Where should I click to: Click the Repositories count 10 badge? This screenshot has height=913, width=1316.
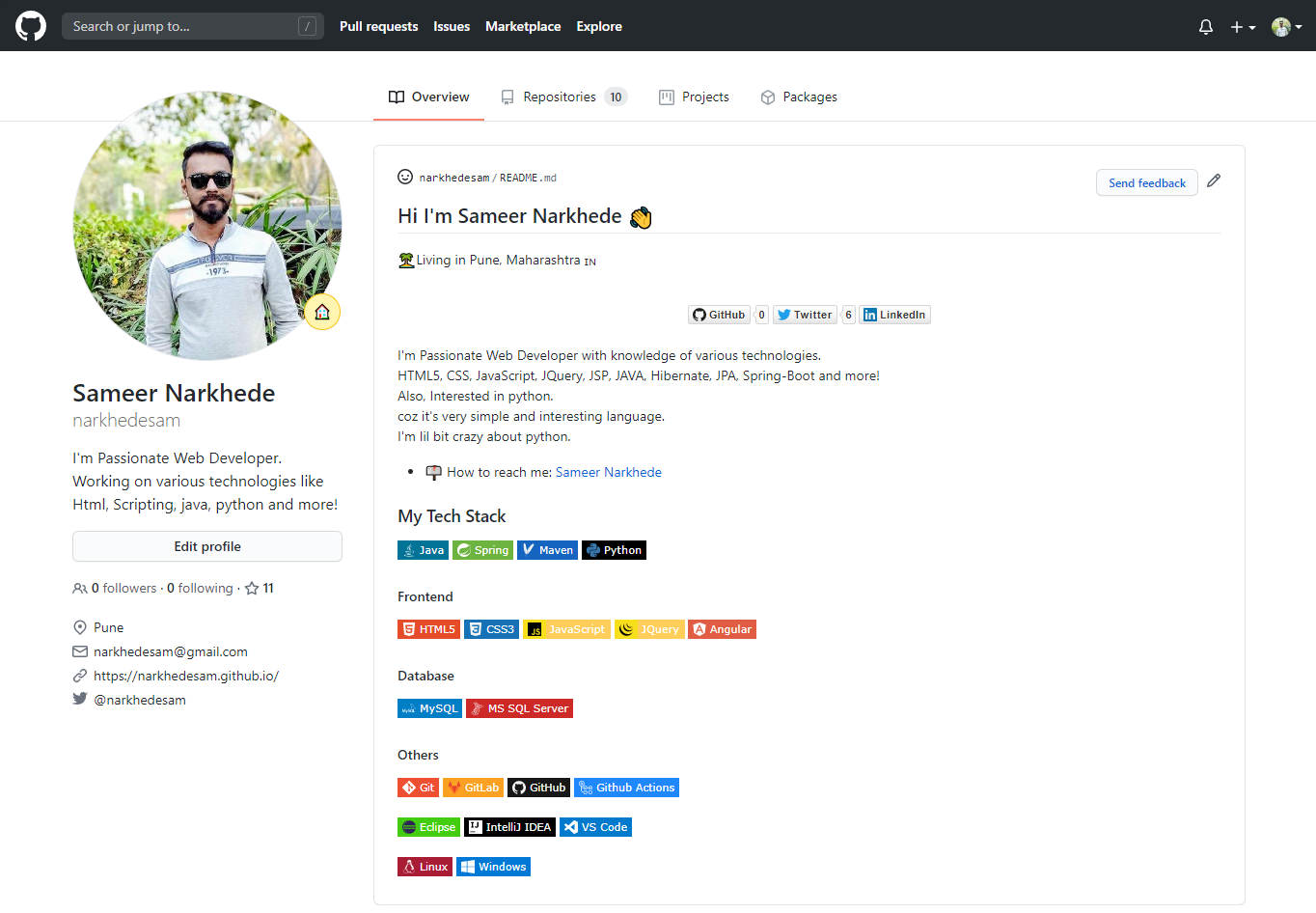point(616,97)
